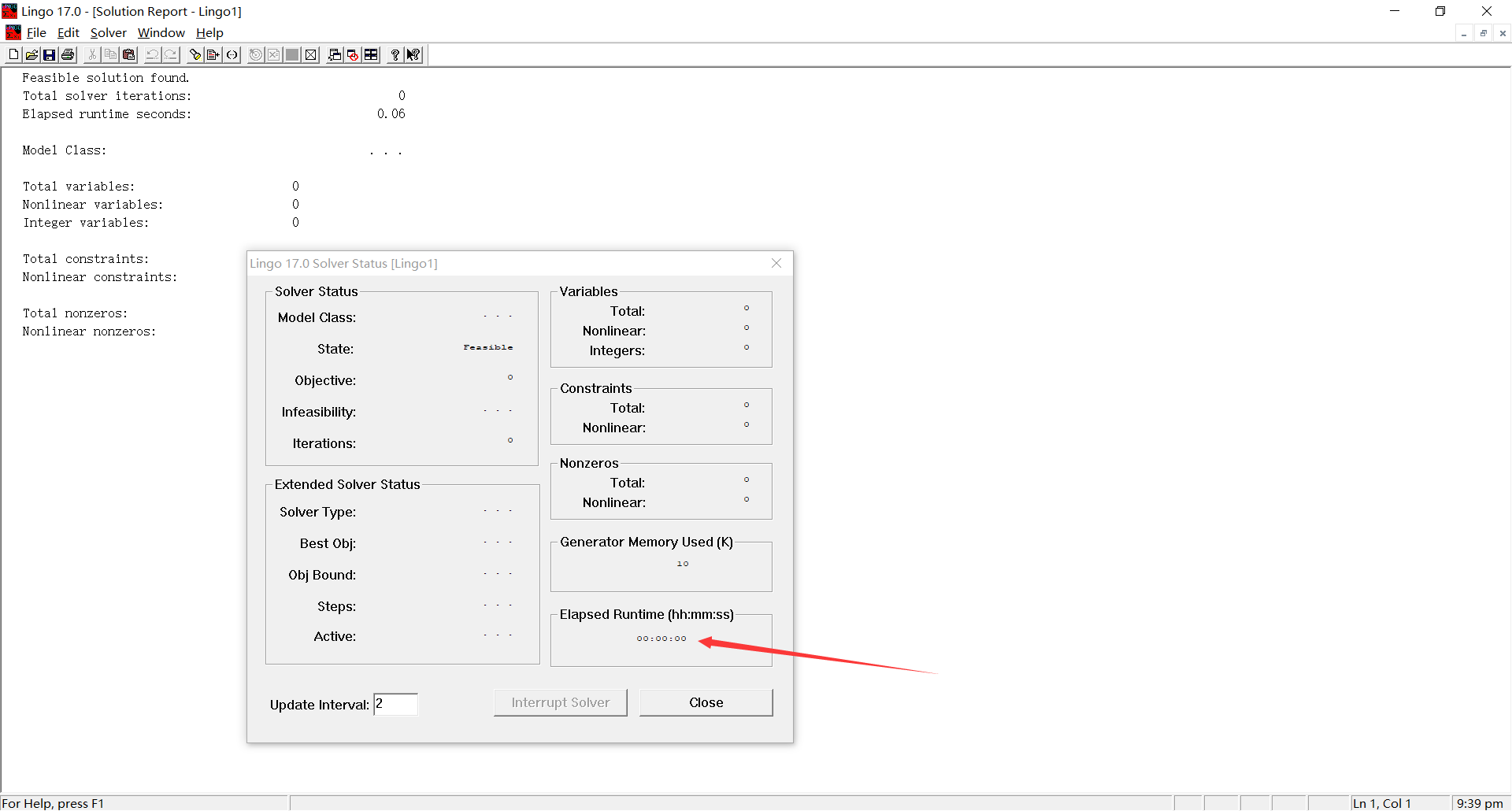
Task: Close the Solver Status dialog with X
Action: click(776, 263)
